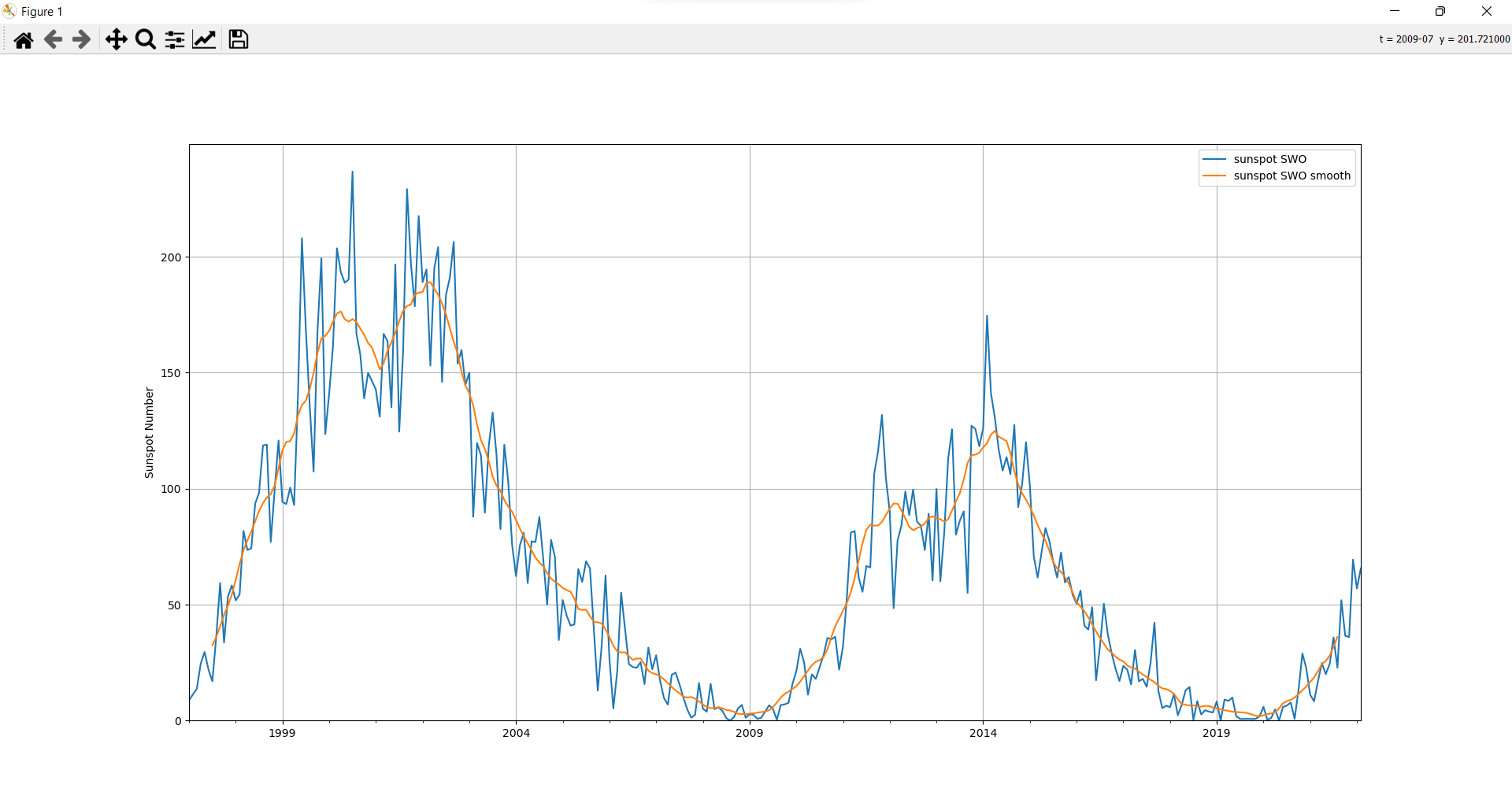Toggle visibility of sunspot SWO legend entry

coord(1269,159)
